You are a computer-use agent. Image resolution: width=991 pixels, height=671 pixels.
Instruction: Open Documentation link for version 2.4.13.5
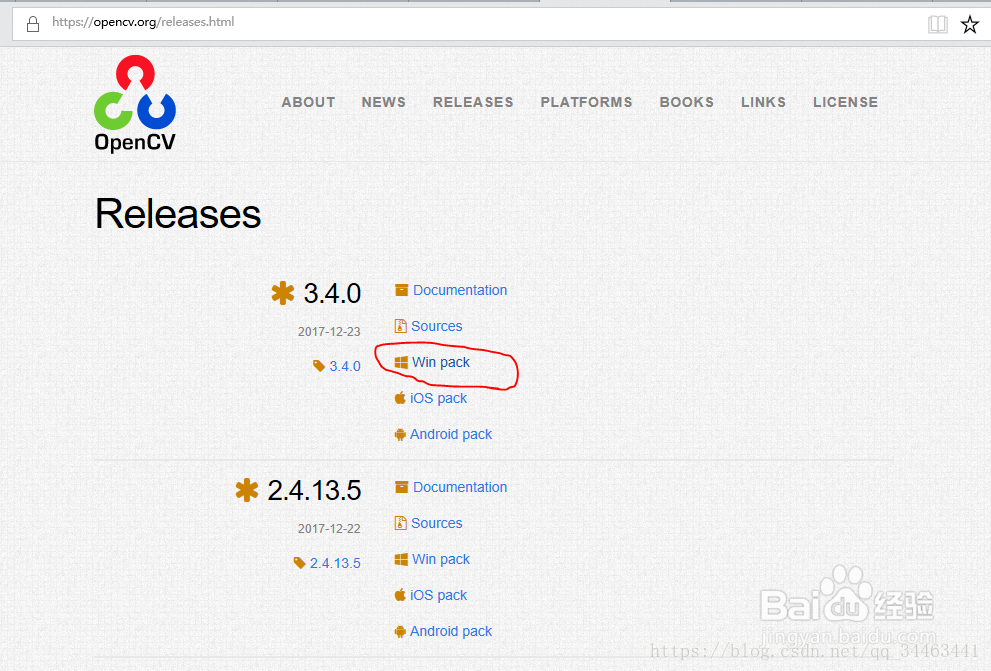[460, 487]
